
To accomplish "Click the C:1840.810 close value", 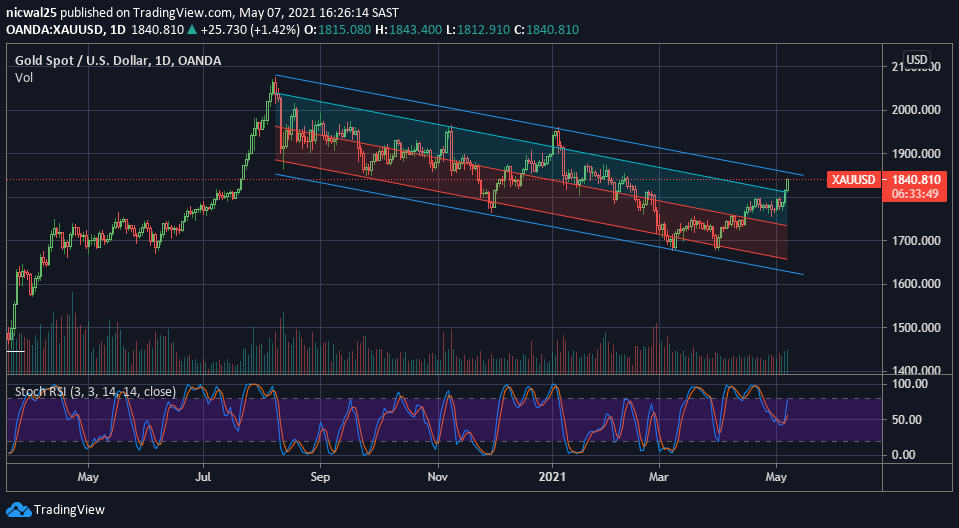I will (546, 29).
